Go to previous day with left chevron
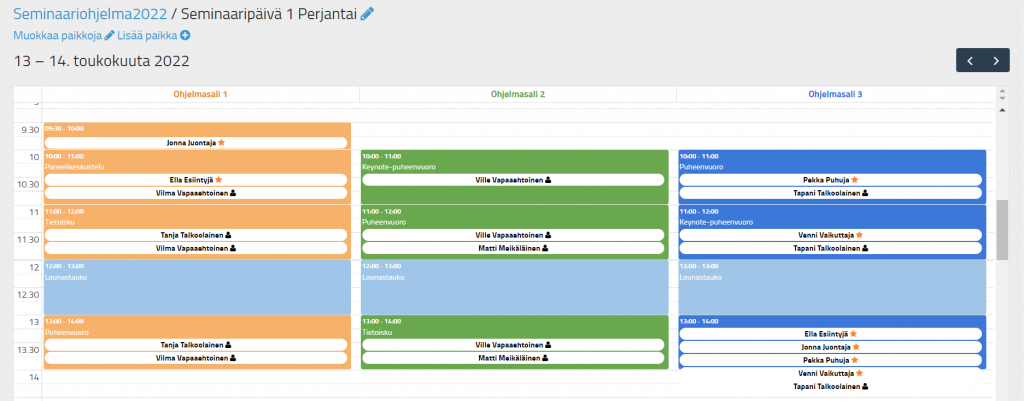 [969, 61]
